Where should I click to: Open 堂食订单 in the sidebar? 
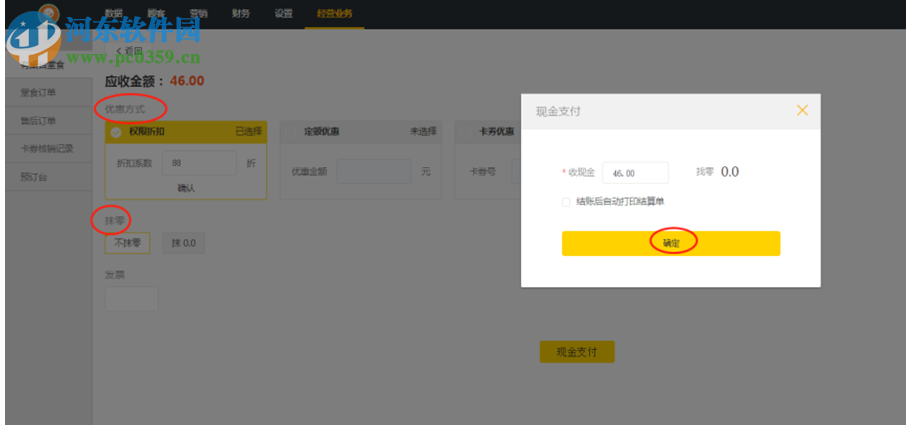point(49,92)
